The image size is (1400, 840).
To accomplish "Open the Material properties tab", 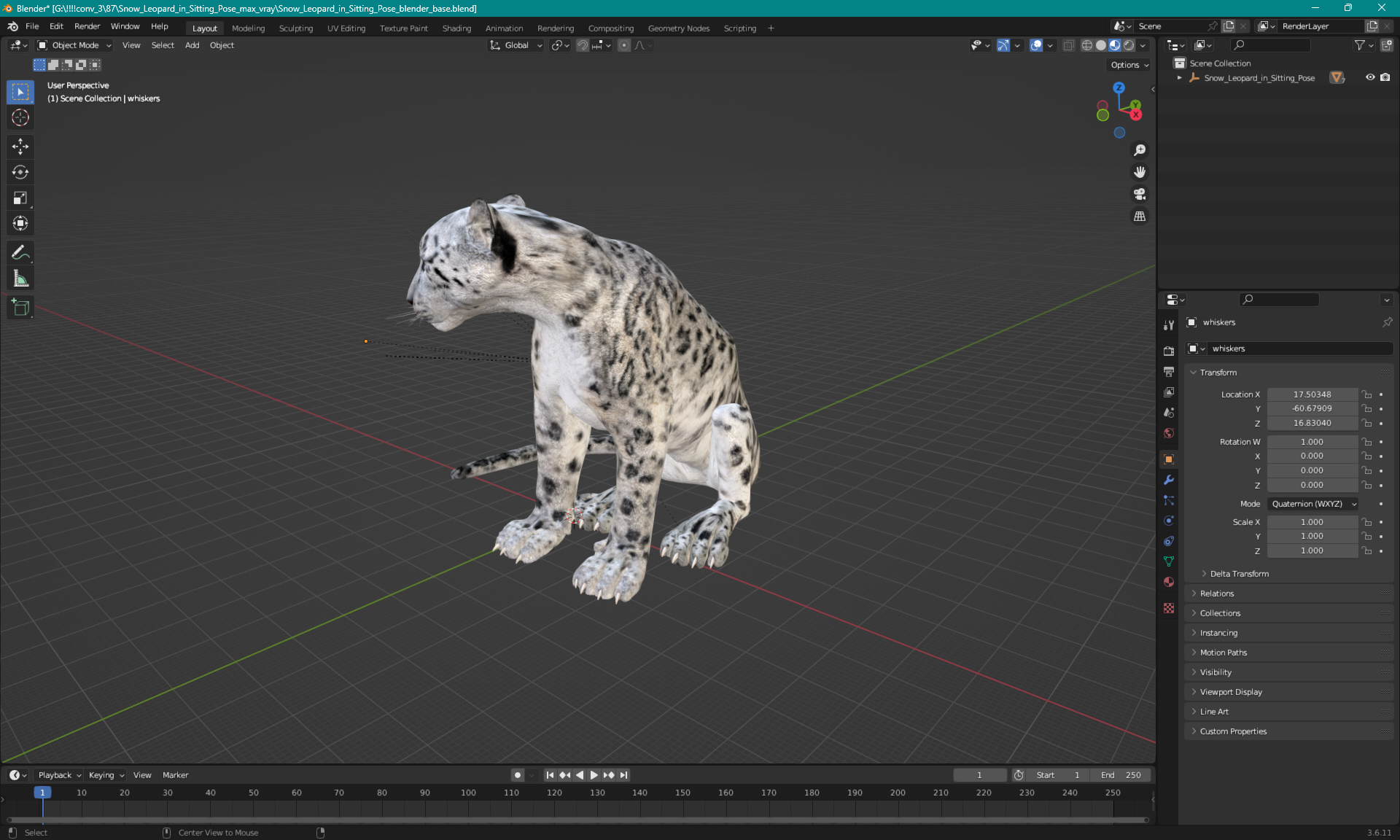I will pyautogui.click(x=1169, y=582).
